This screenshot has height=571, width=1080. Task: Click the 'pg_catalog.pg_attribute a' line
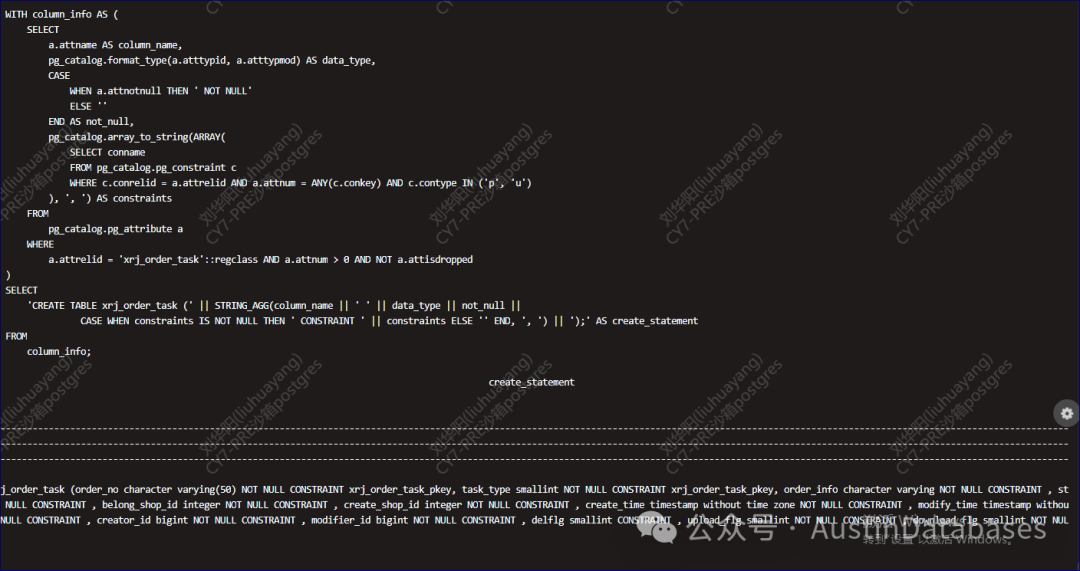115,229
